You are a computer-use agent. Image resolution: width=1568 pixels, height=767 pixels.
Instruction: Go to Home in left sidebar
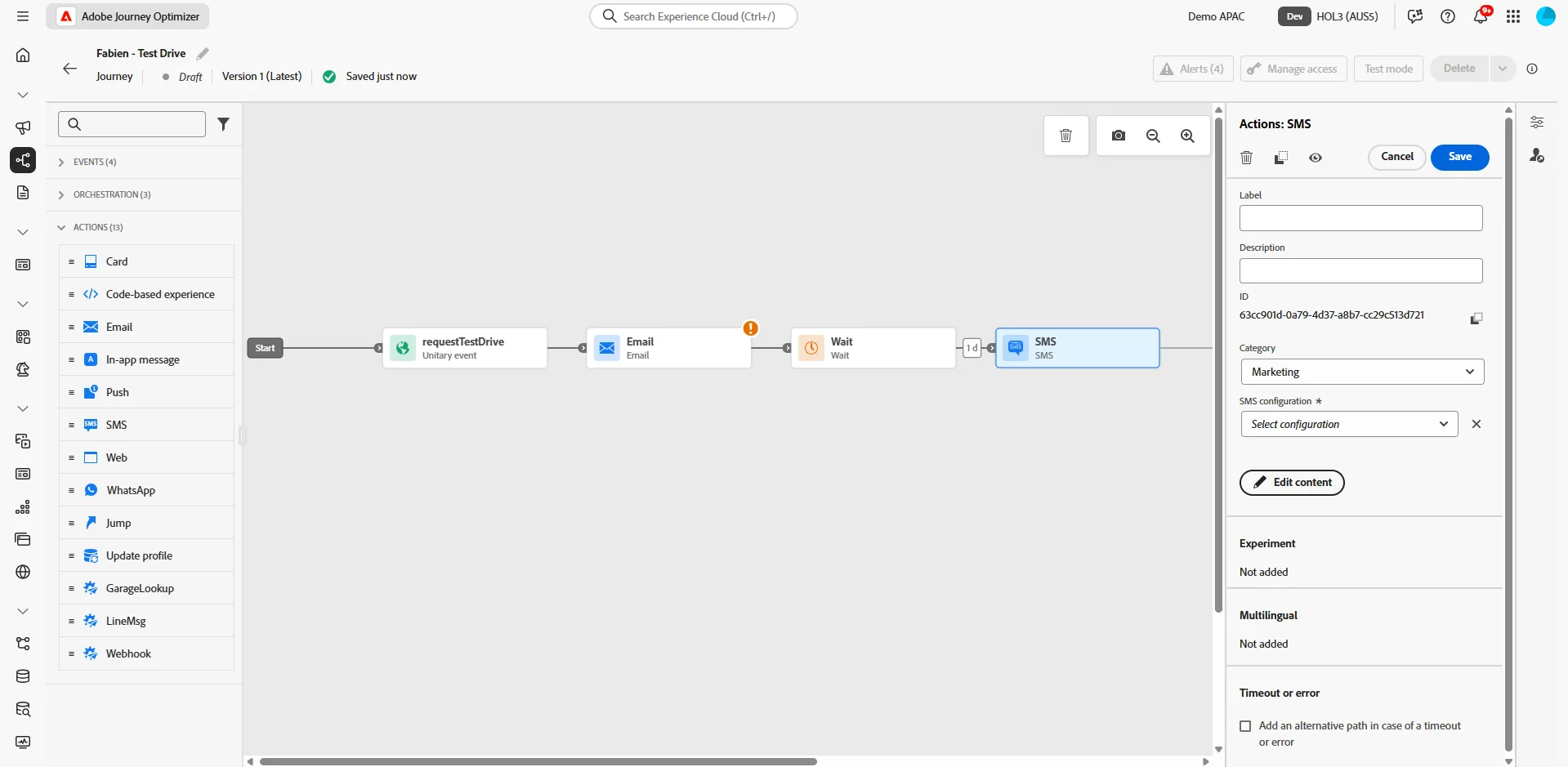23,56
